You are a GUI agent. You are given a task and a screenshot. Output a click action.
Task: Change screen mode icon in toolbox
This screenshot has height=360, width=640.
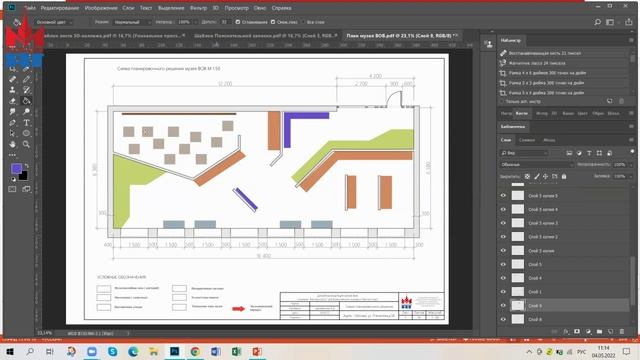[26, 189]
